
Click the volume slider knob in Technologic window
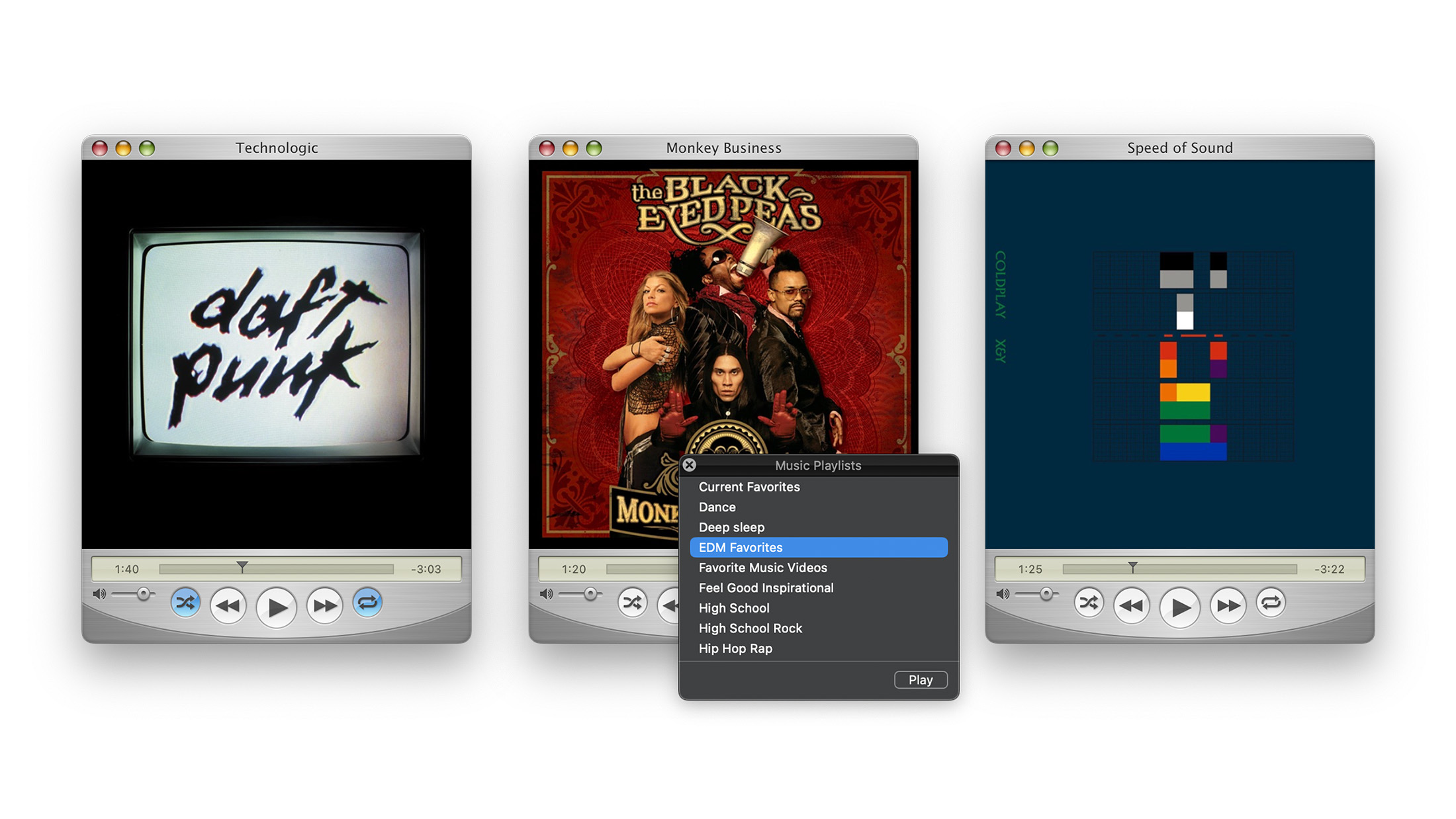point(143,594)
